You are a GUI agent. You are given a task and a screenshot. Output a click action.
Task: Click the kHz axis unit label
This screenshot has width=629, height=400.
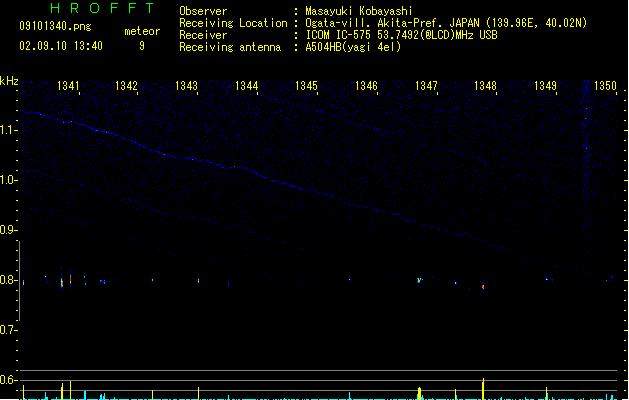tap(9, 81)
